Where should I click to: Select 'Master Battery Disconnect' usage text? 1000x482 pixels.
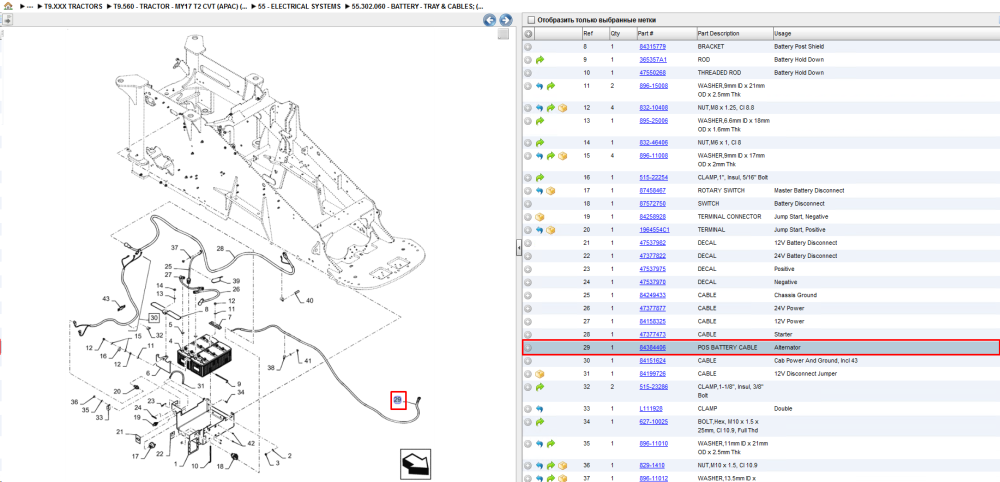pos(809,191)
